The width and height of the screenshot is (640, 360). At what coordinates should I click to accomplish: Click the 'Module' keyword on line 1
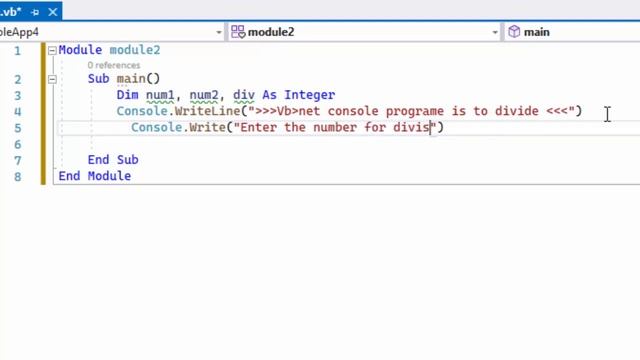pyautogui.click(x=80, y=50)
